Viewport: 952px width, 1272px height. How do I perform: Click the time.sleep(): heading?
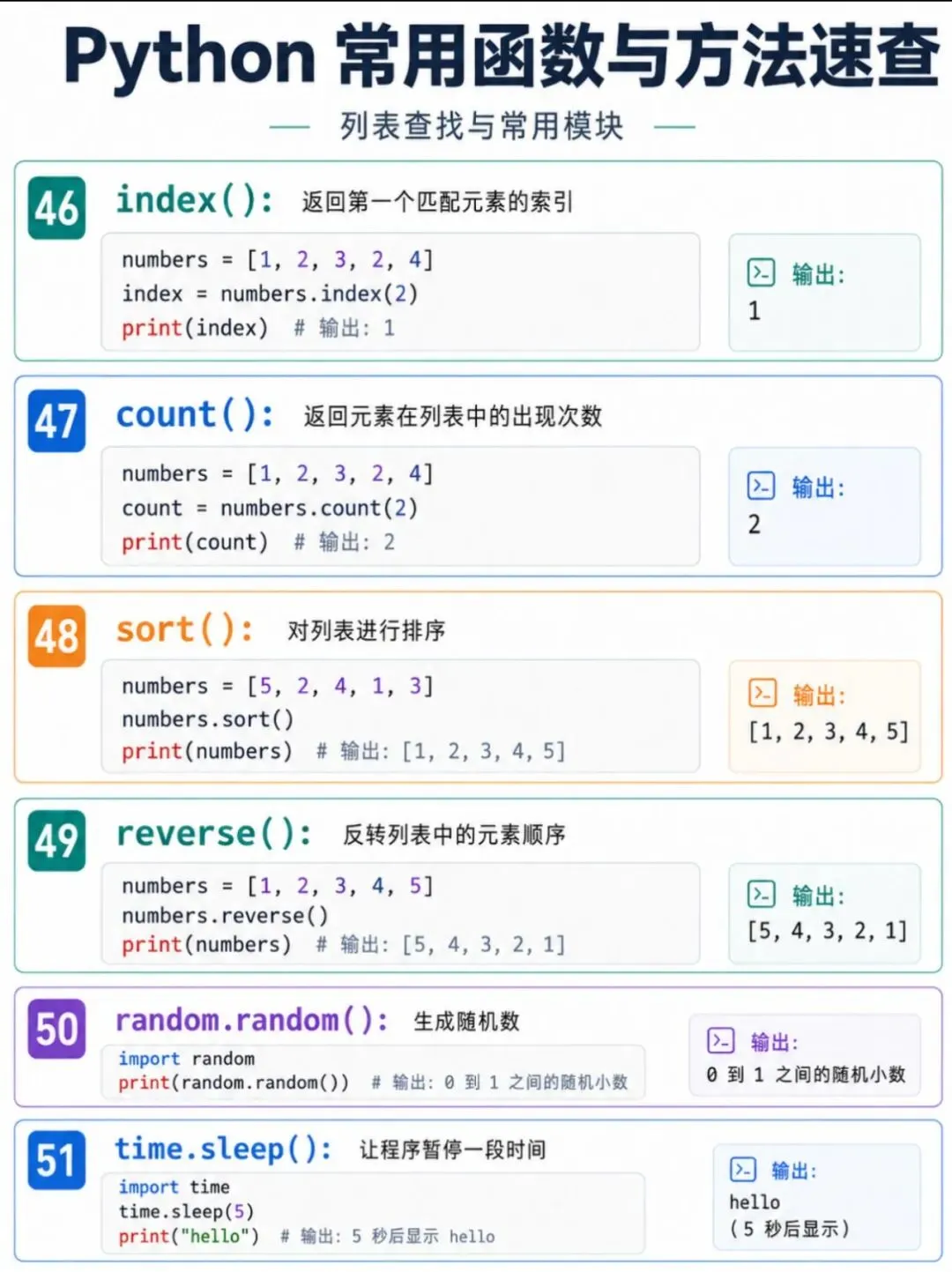pyautogui.click(x=223, y=1149)
